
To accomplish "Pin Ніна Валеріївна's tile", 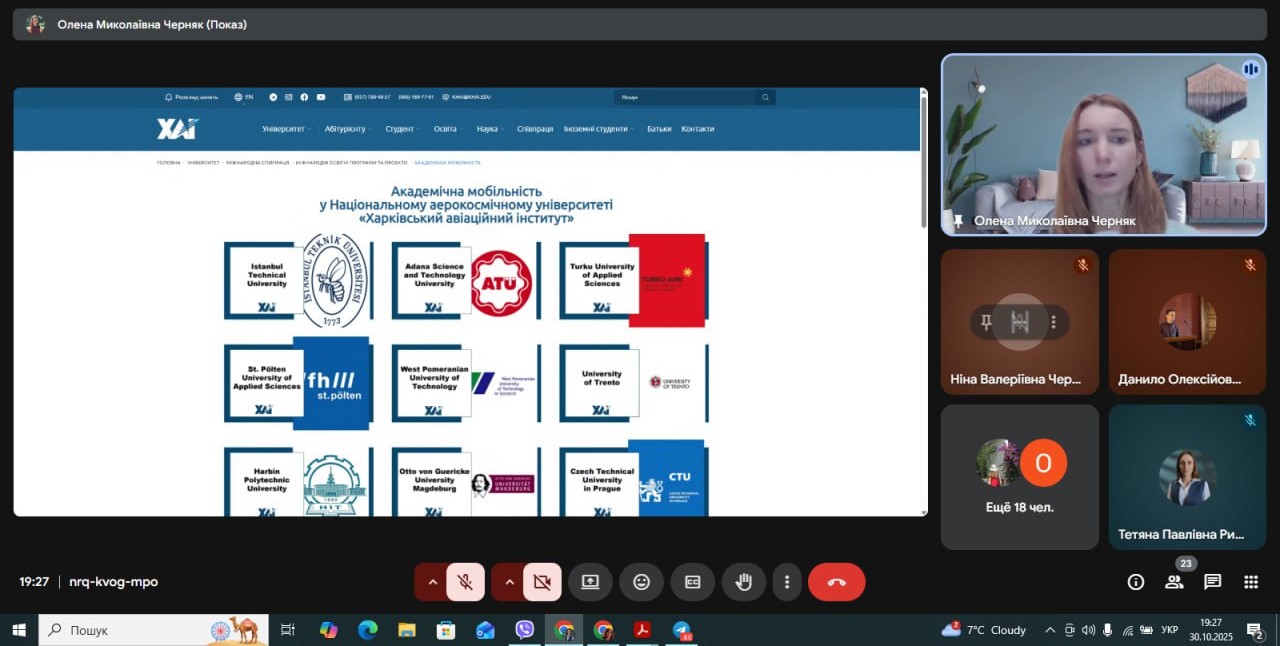I will pyautogui.click(x=986, y=322).
